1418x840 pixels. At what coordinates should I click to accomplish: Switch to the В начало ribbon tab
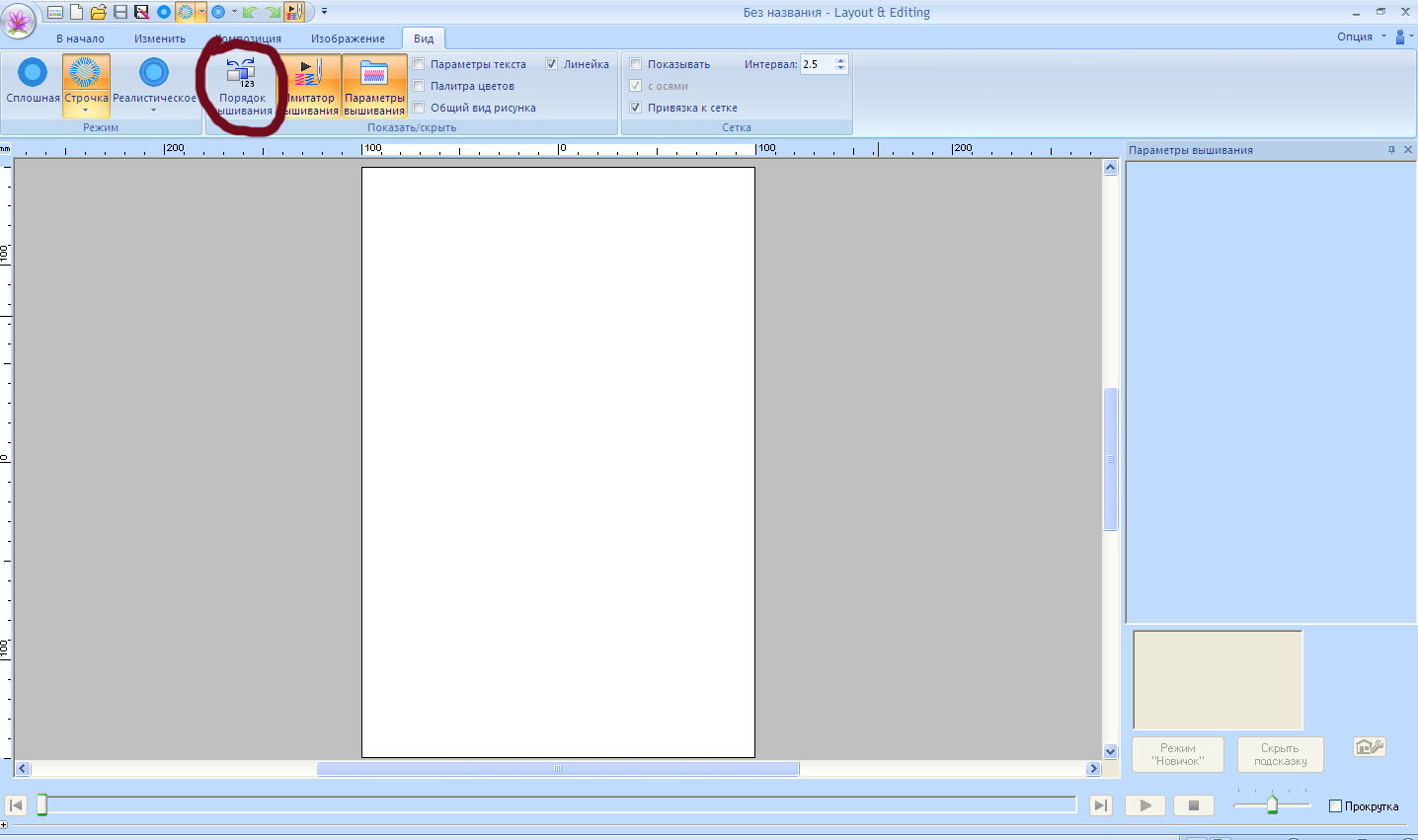click(80, 38)
